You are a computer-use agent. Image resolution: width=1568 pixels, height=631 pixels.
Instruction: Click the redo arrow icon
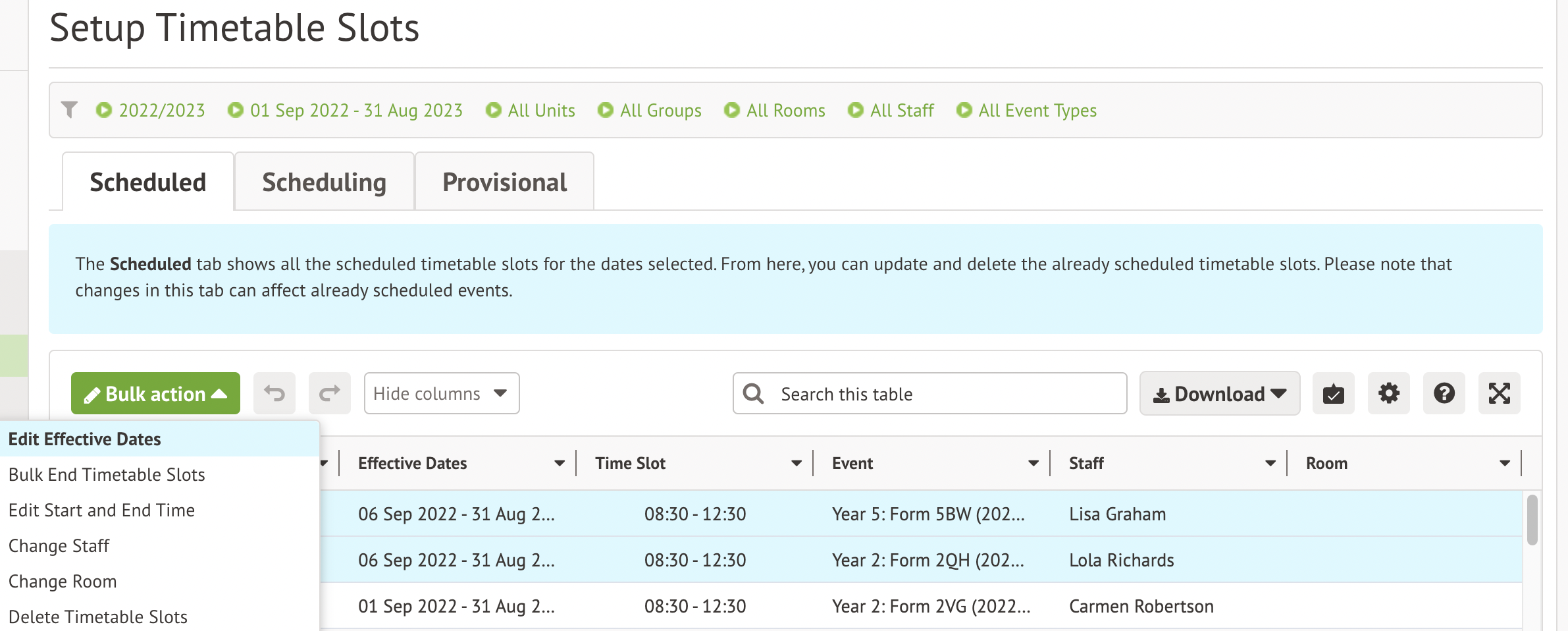pos(330,394)
